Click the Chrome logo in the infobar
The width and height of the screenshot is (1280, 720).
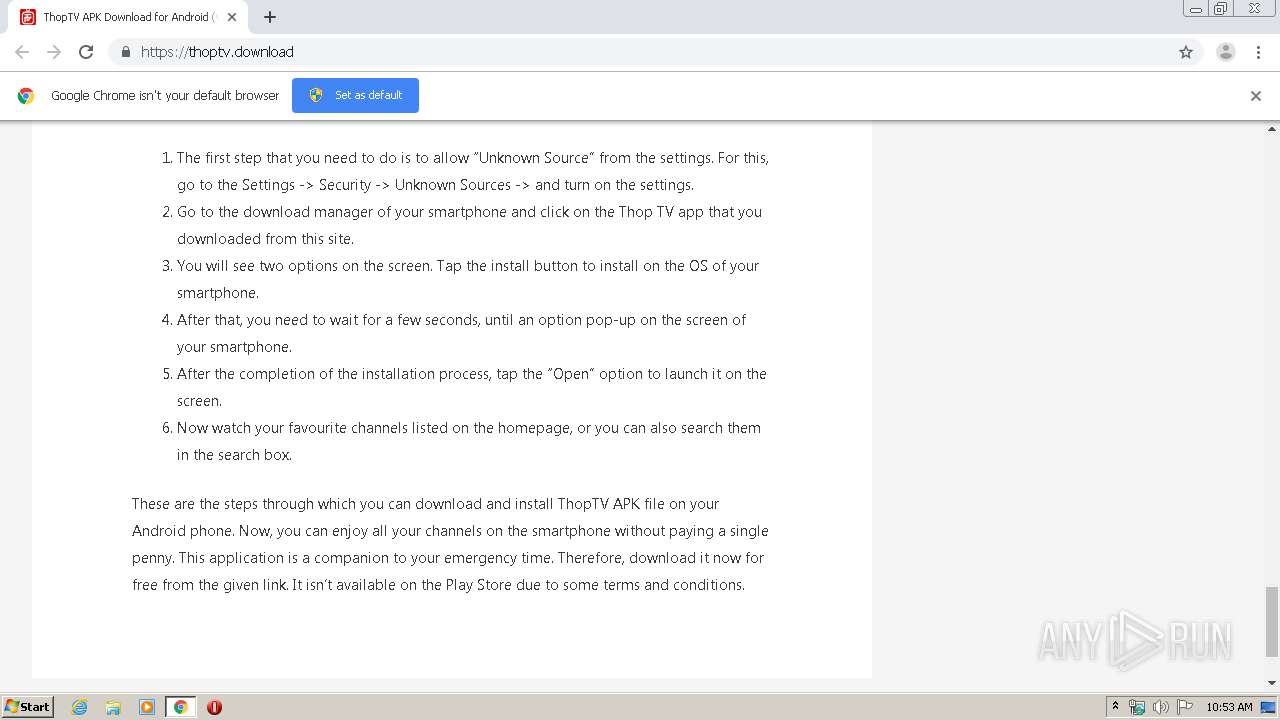[26, 96]
